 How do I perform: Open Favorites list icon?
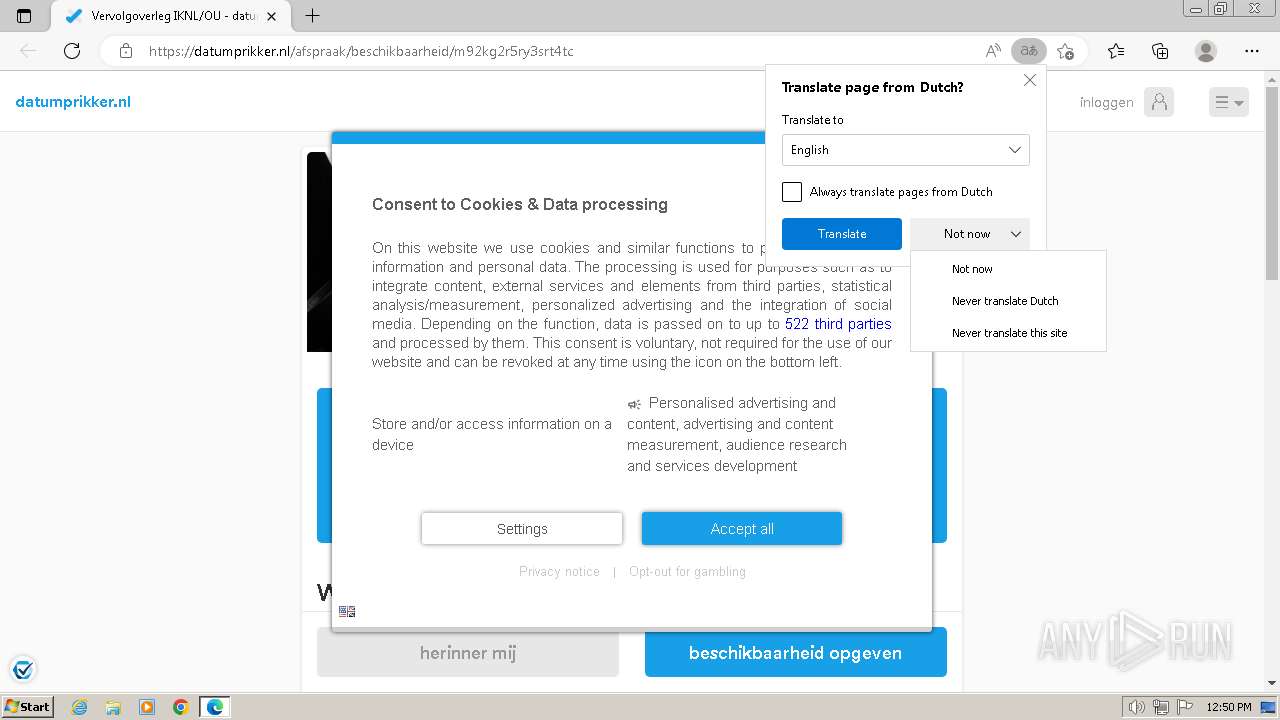(x=1116, y=51)
